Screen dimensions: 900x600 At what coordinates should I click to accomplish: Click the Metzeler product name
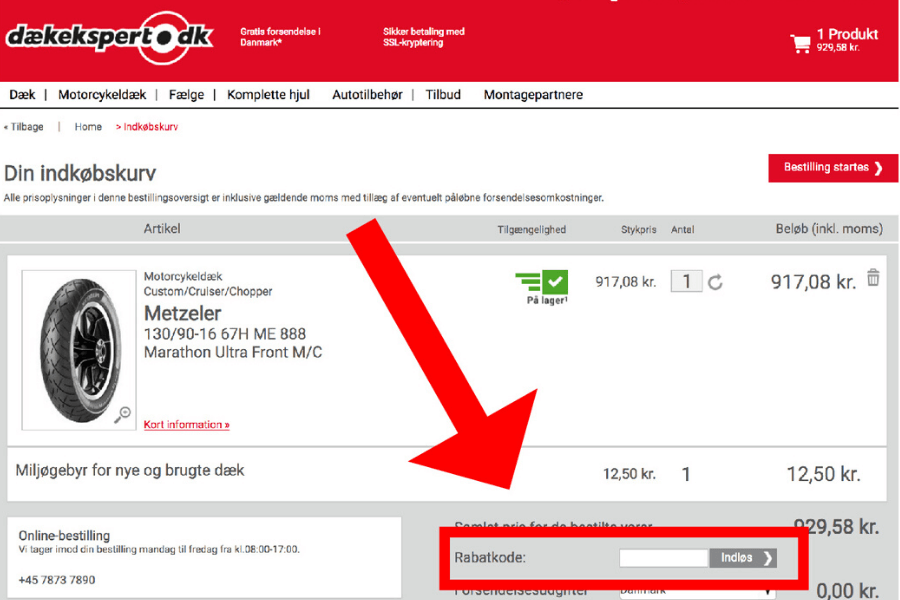pos(183,313)
